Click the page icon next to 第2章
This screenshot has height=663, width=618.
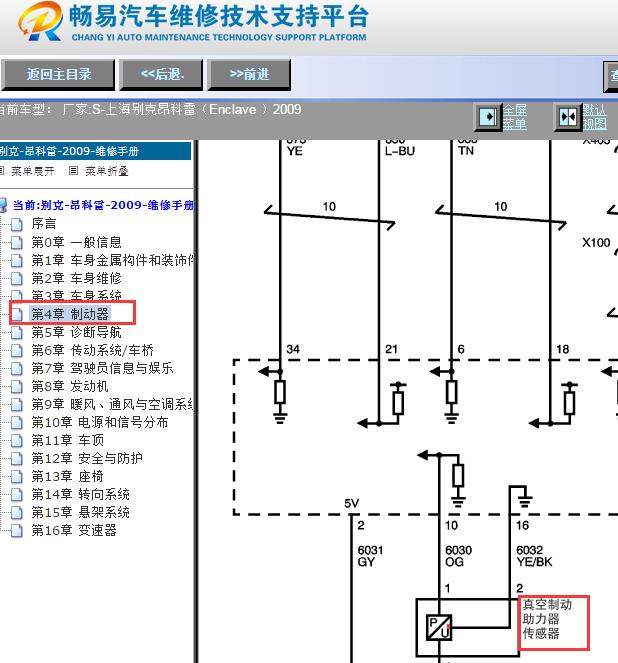tap(16, 279)
